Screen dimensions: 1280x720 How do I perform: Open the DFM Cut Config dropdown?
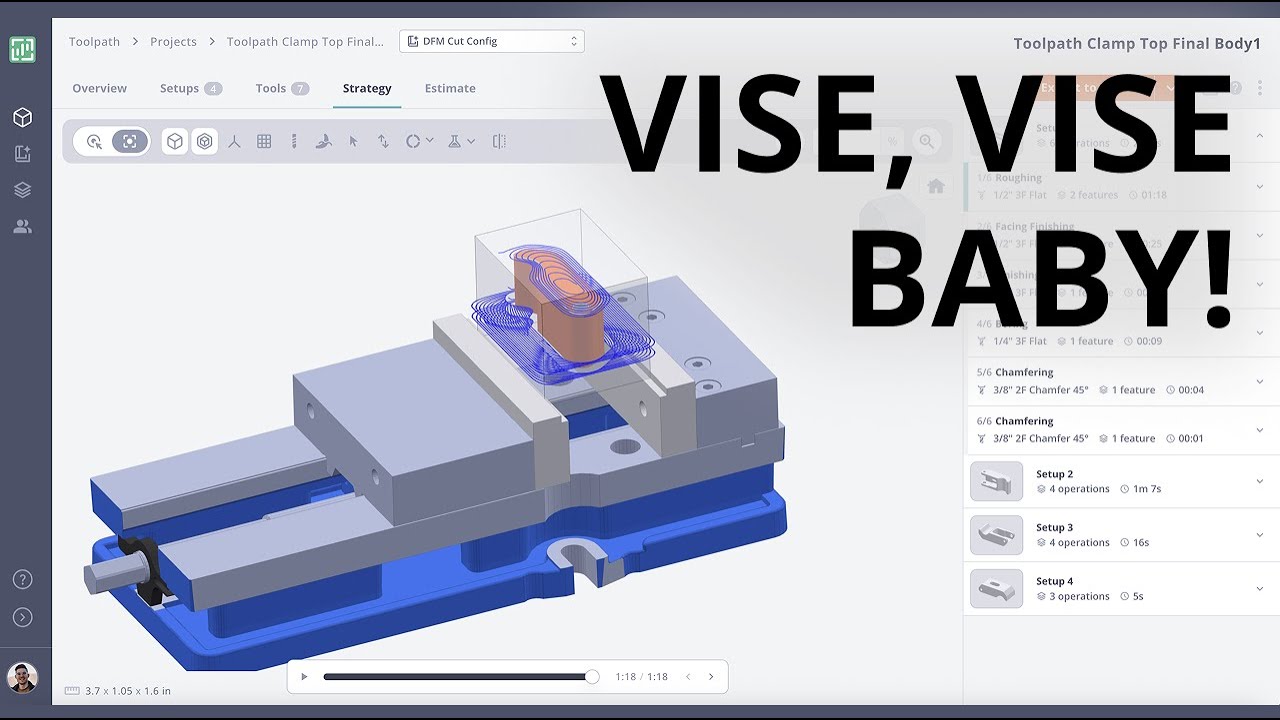tap(492, 41)
